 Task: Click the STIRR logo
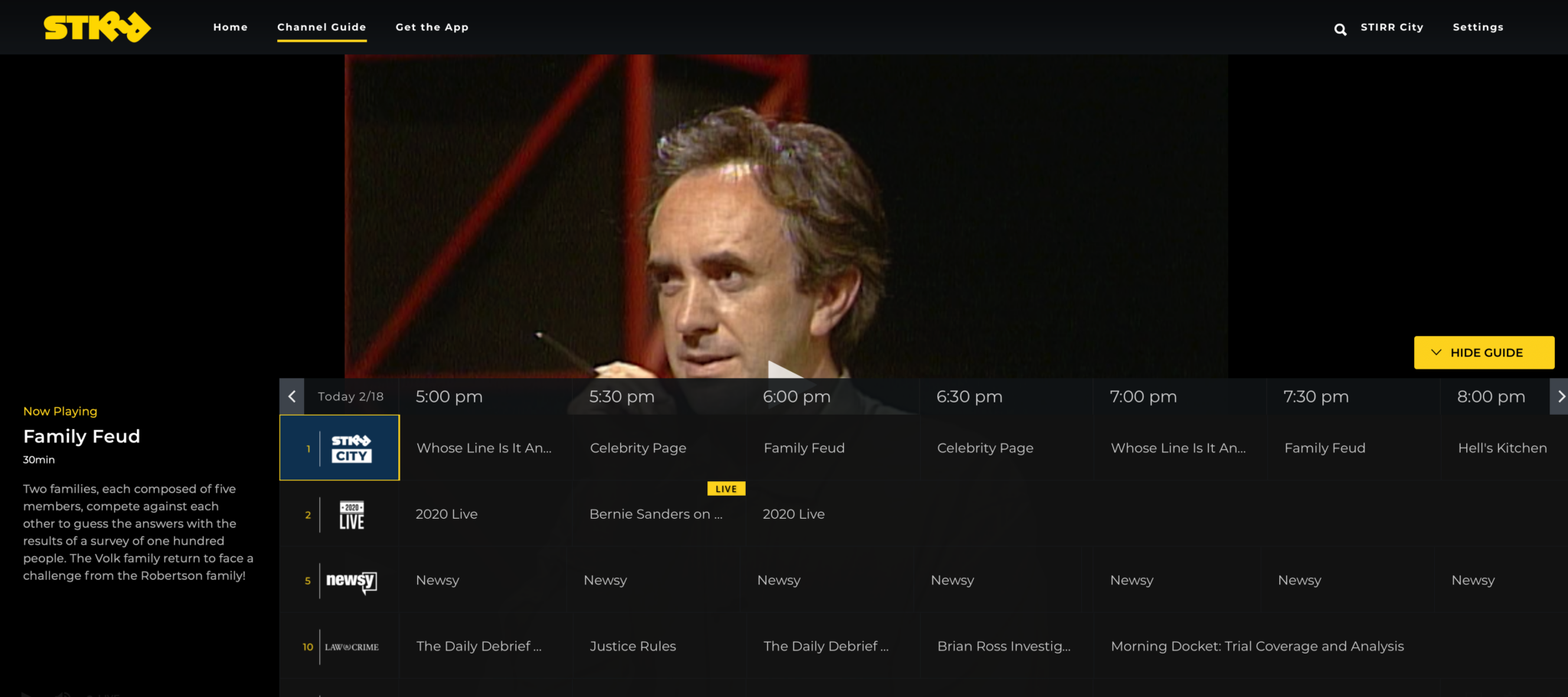(x=97, y=28)
